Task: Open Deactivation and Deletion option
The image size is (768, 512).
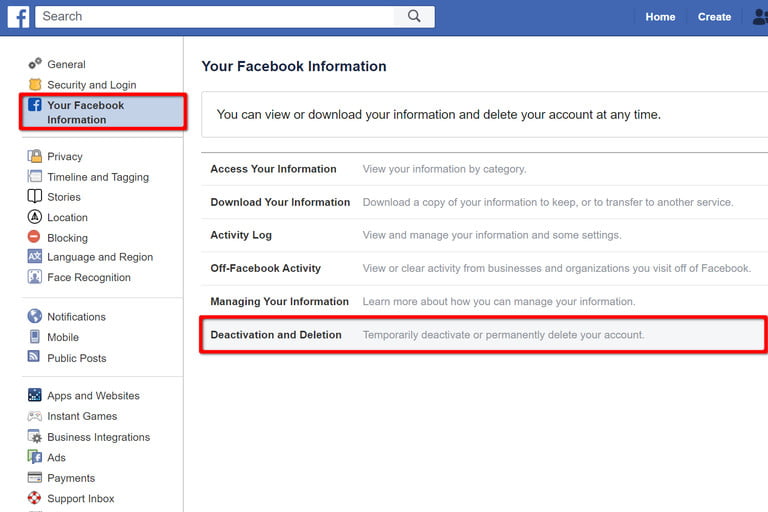Action: pyautogui.click(x=276, y=335)
